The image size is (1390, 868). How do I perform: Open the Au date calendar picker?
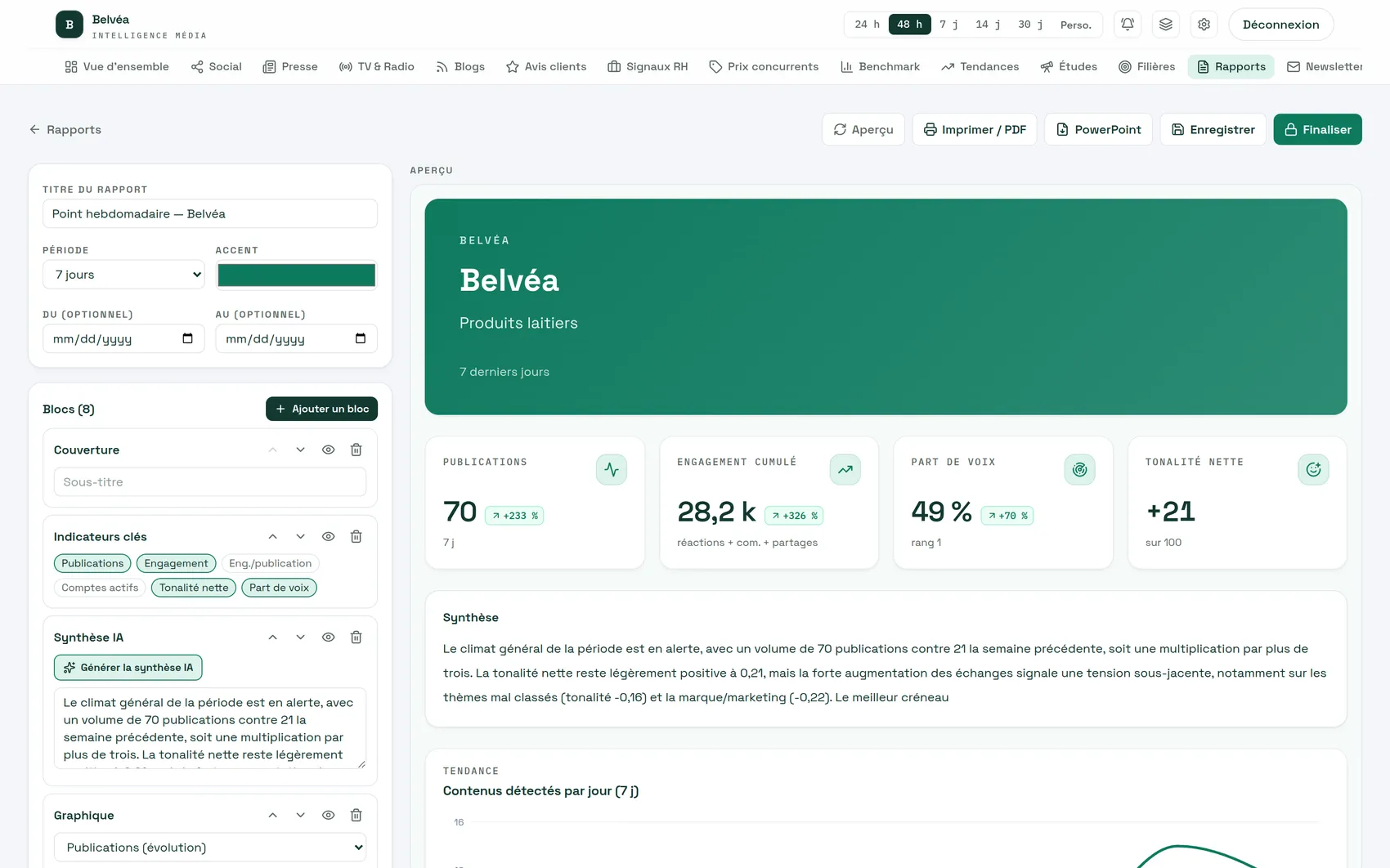361,338
